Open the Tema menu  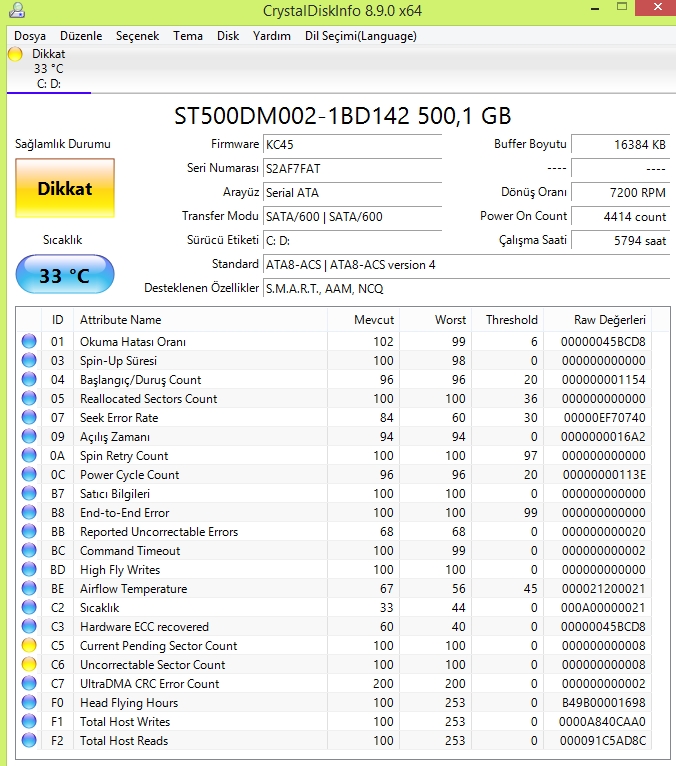click(x=188, y=36)
